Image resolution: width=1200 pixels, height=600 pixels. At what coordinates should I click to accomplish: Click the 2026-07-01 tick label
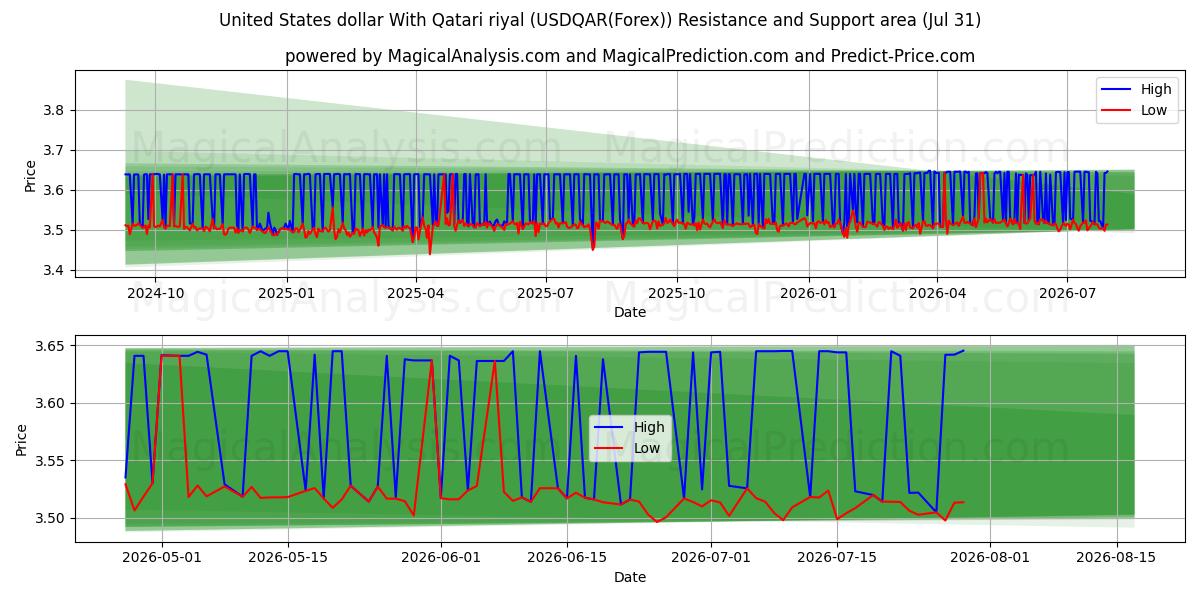(x=711, y=557)
